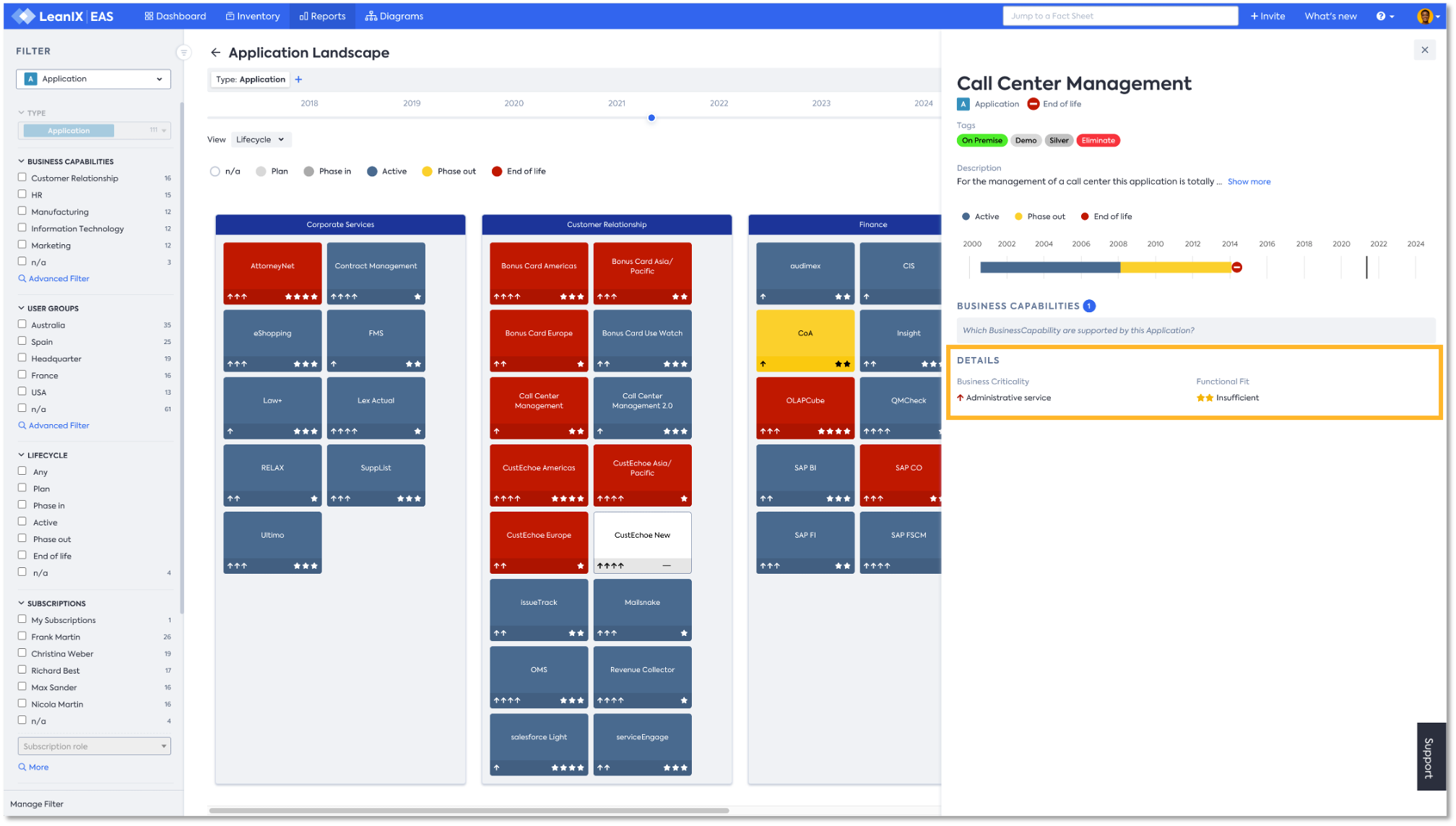Click the End of life status icon
This screenshot has height=826, width=1456.
click(1033, 104)
